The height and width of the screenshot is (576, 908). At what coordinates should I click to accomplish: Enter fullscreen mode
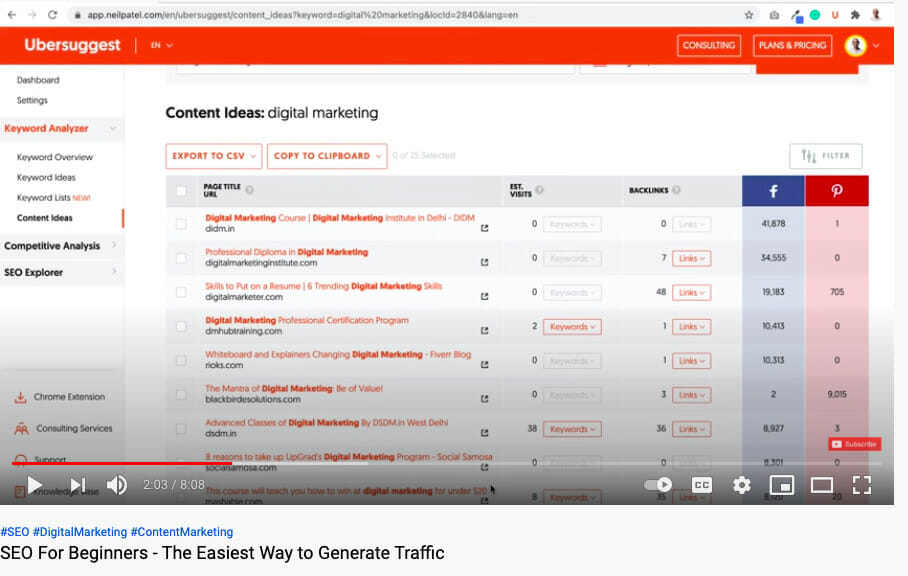(x=862, y=485)
